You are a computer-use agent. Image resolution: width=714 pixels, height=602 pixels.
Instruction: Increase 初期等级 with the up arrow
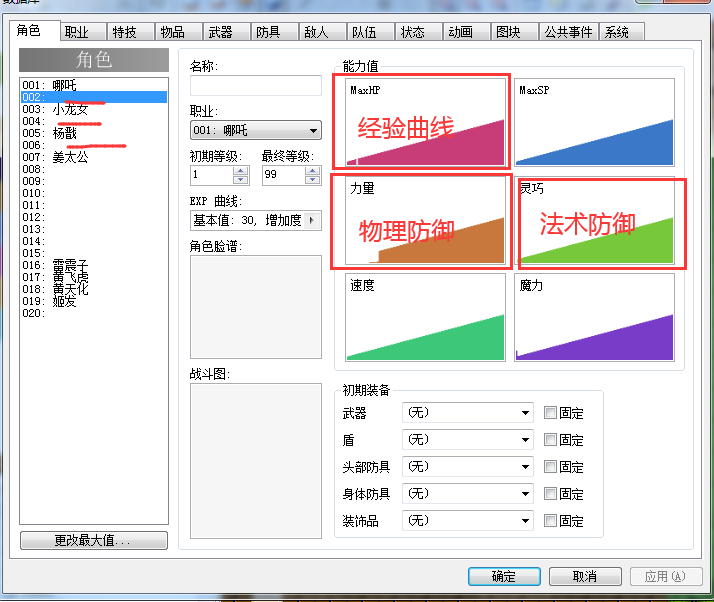(x=240, y=171)
